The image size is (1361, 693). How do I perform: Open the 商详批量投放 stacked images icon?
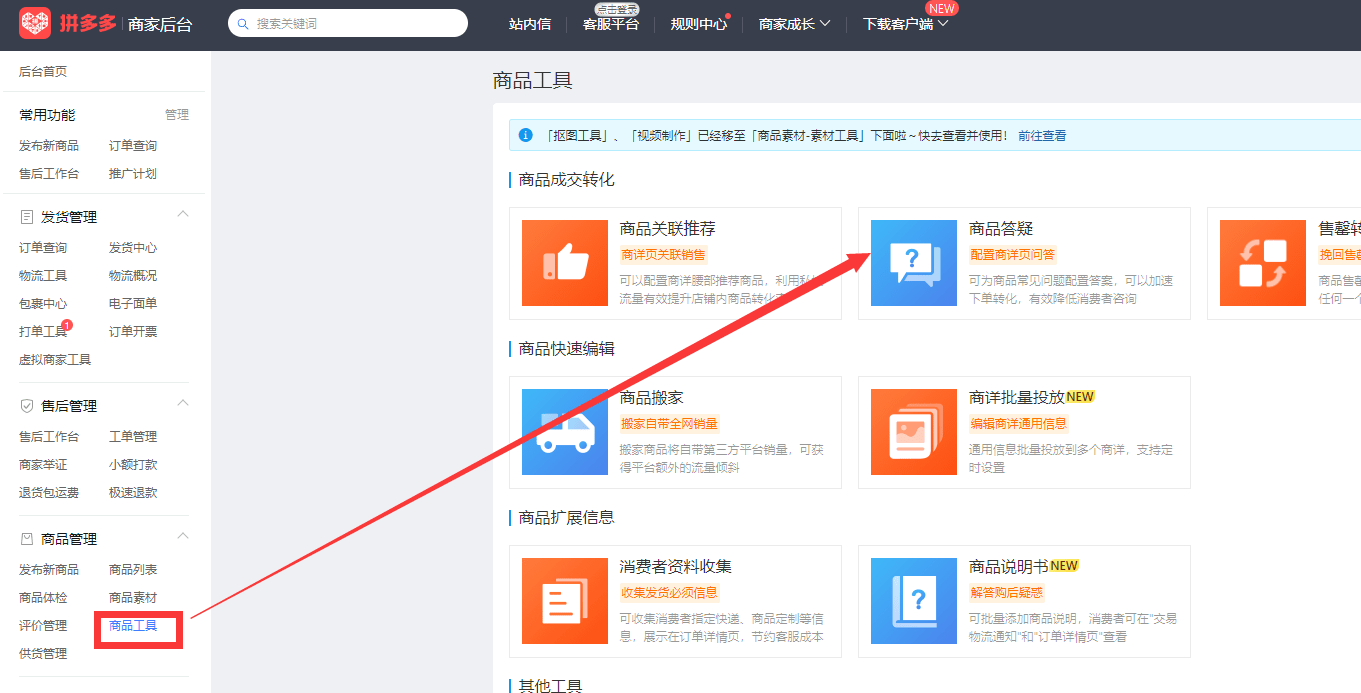click(x=913, y=432)
